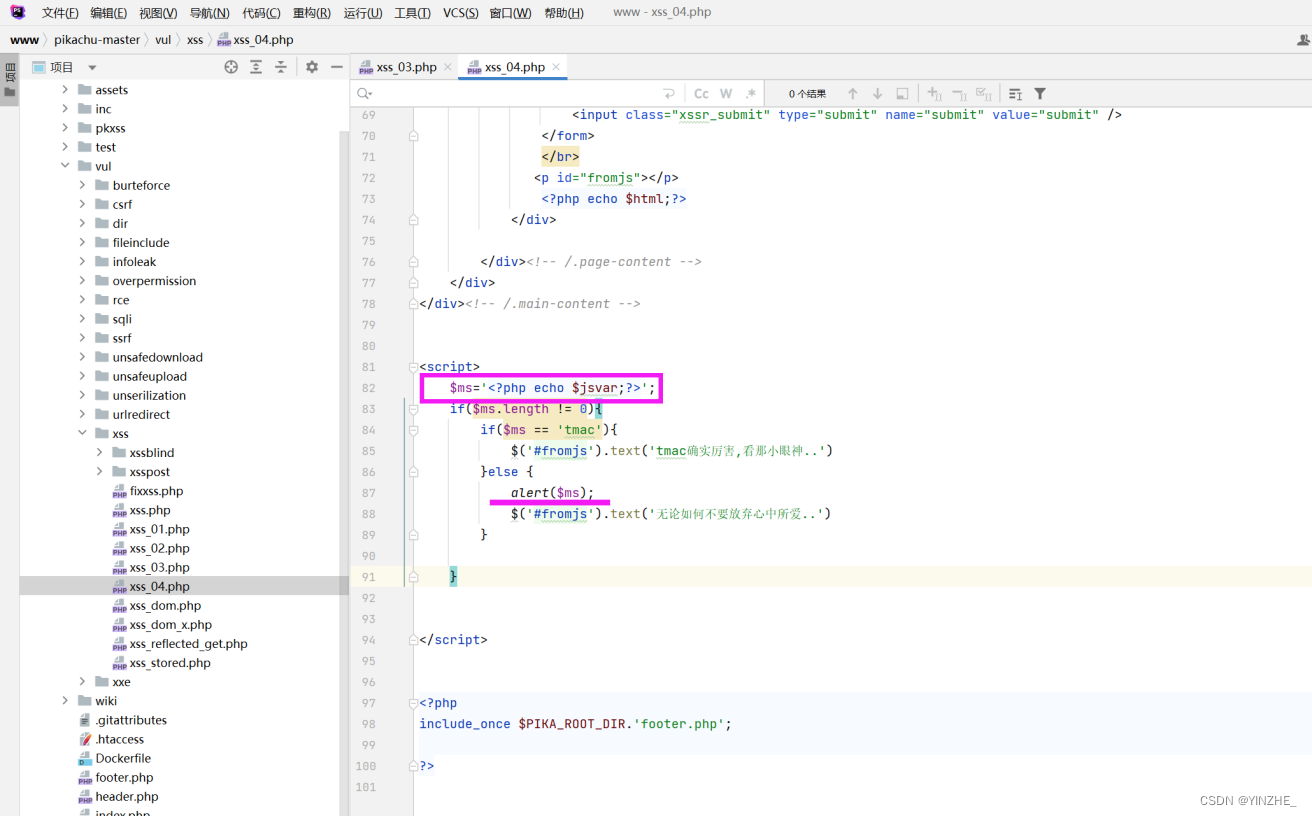Screen dimensions: 1312x816
Task: Expand the wiki folder
Action: 65,701
